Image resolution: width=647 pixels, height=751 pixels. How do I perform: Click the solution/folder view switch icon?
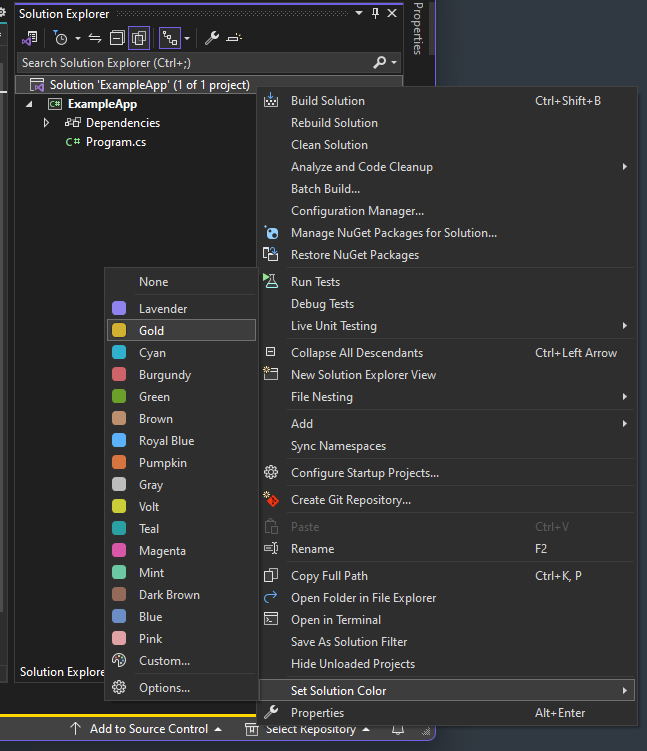[30, 38]
